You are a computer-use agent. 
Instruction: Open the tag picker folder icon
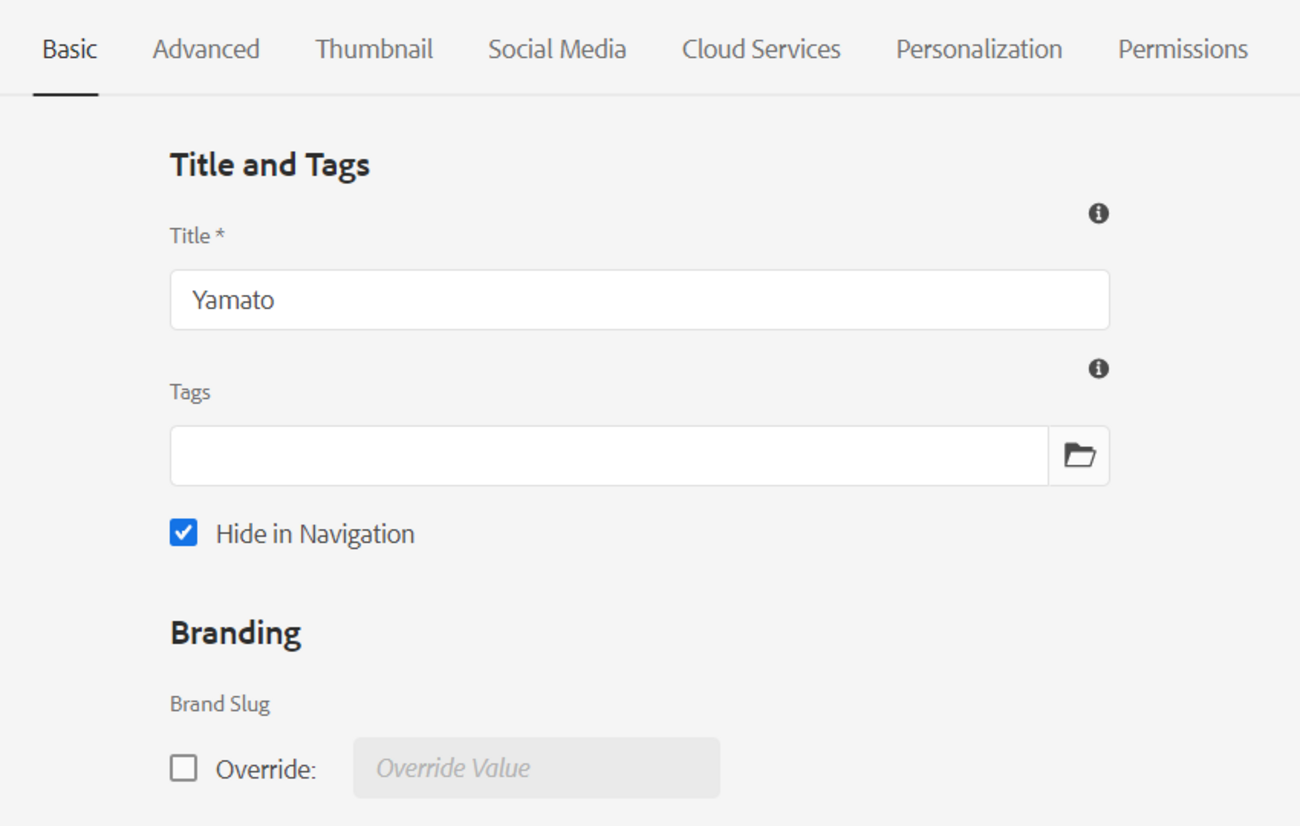pyautogui.click(x=1079, y=456)
